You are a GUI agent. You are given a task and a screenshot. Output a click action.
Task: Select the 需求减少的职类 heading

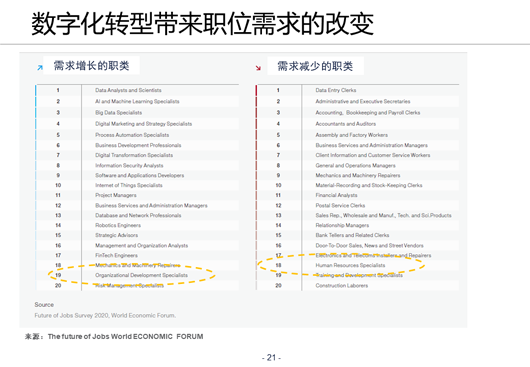coord(315,66)
